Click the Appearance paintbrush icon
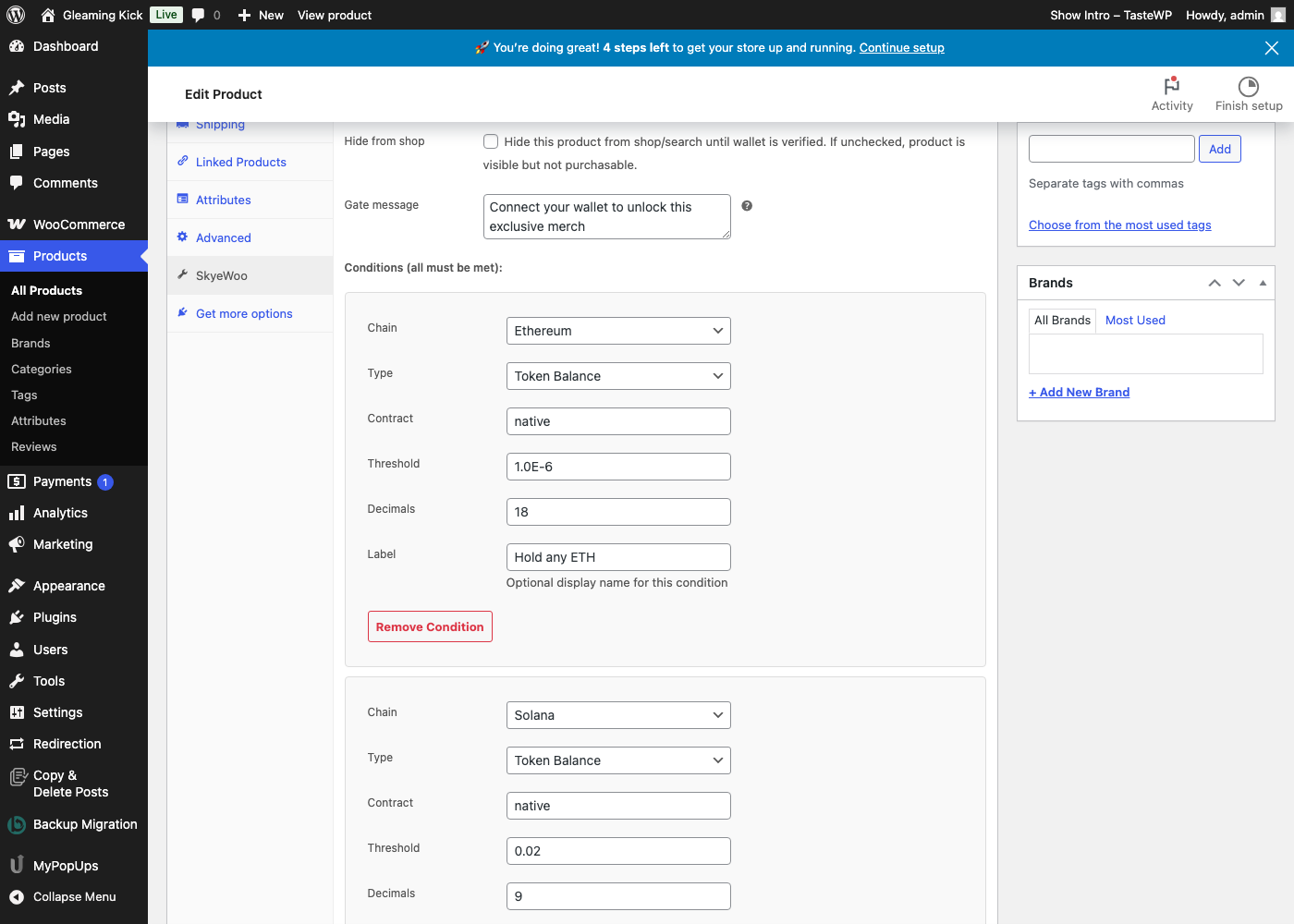The image size is (1294, 924). click(x=18, y=585)
